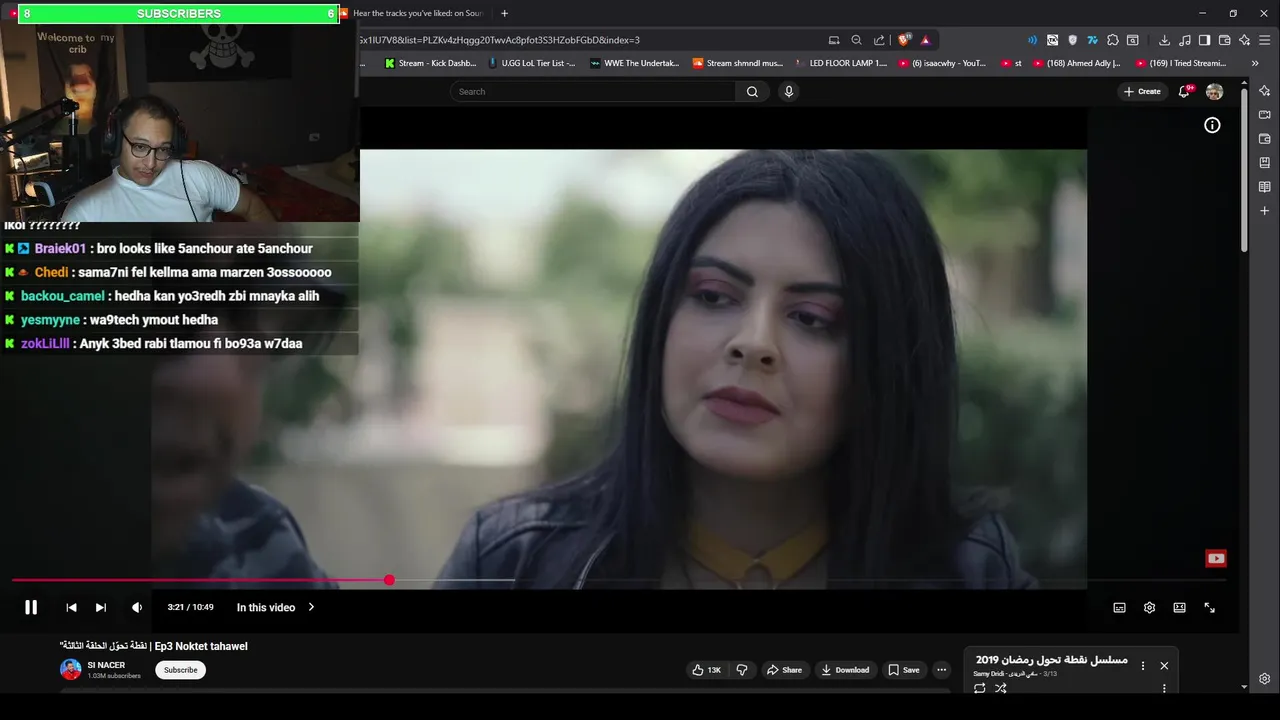Viewport: 1280px width, 720px height.
Task: Open '(168) Ahmed Adly' bookmark
Action: click(1076, 63)
